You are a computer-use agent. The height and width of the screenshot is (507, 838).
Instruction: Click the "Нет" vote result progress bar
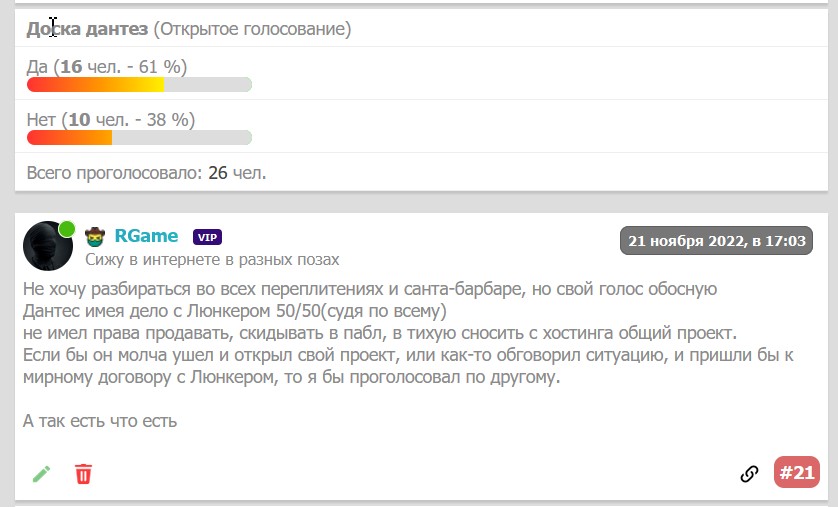coord(139,138)
